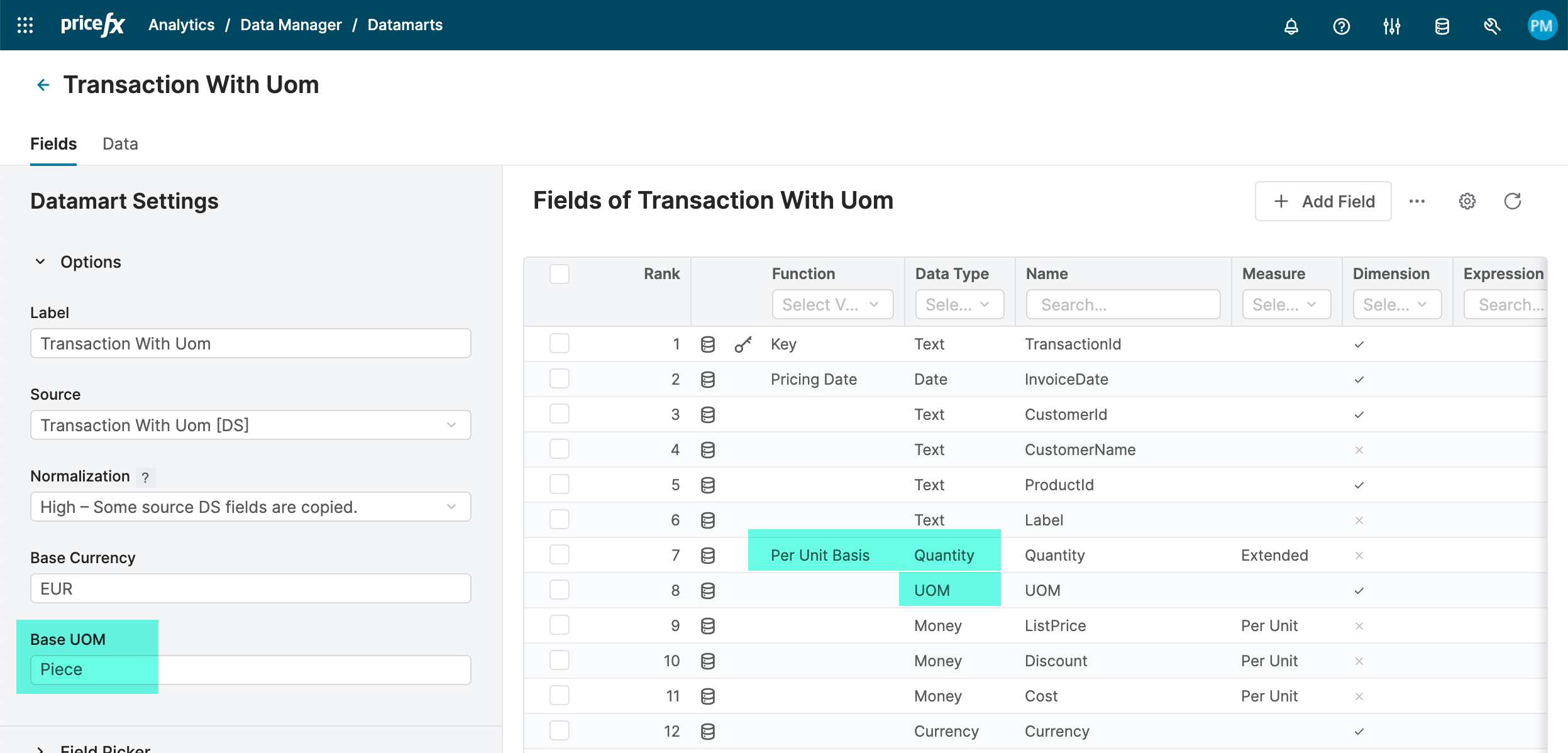Open Datamarts from the breadcrumb
This screenshot has width=1568, height=753.
click(x=405, y=25)
